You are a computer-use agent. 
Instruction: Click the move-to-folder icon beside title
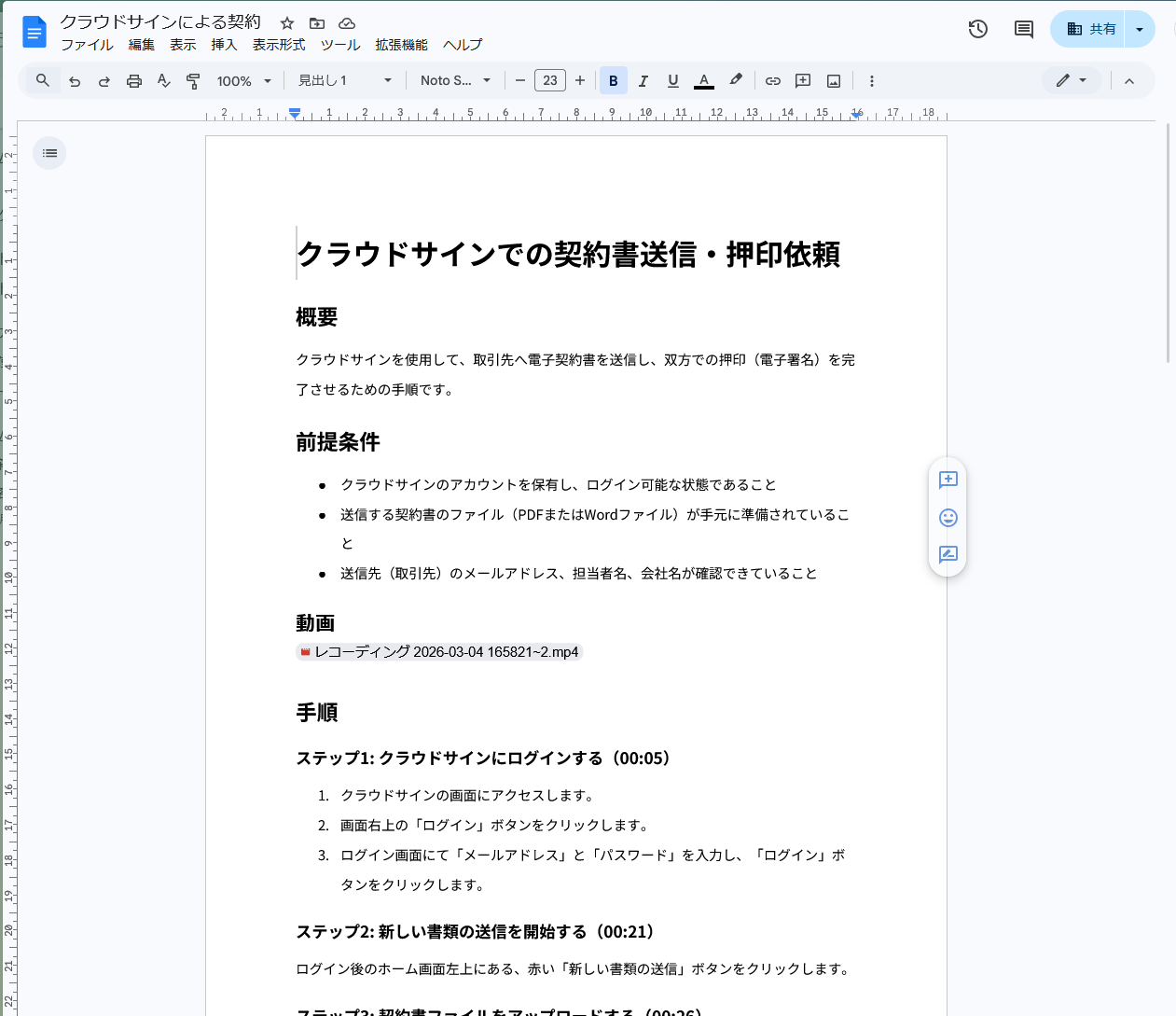coord(317,23)
